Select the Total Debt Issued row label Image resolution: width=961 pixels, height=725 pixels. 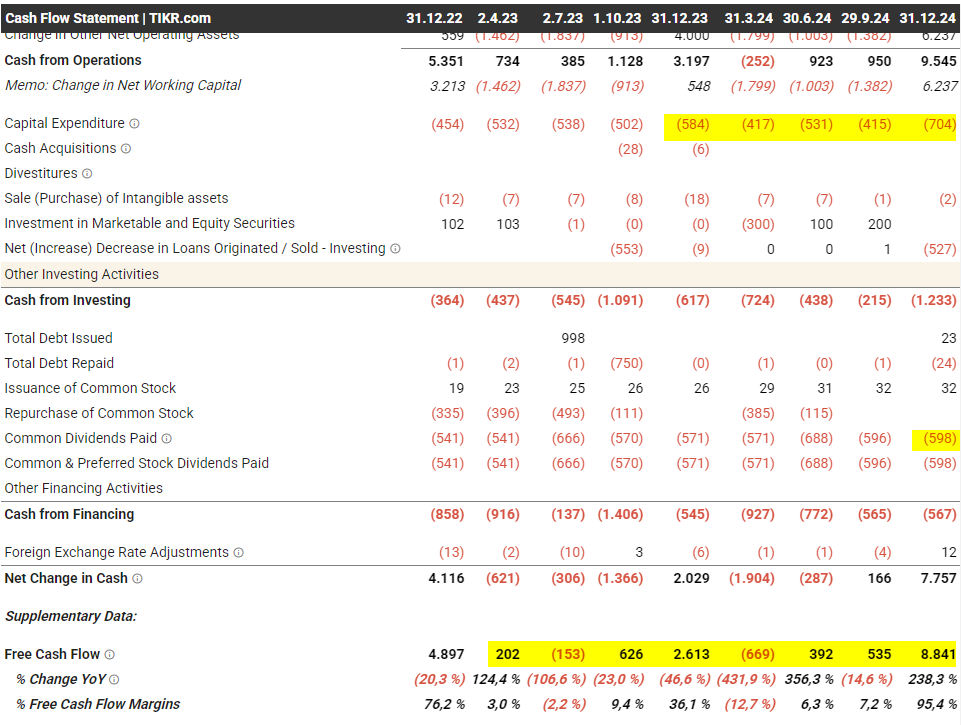click(x=58, y=338)
